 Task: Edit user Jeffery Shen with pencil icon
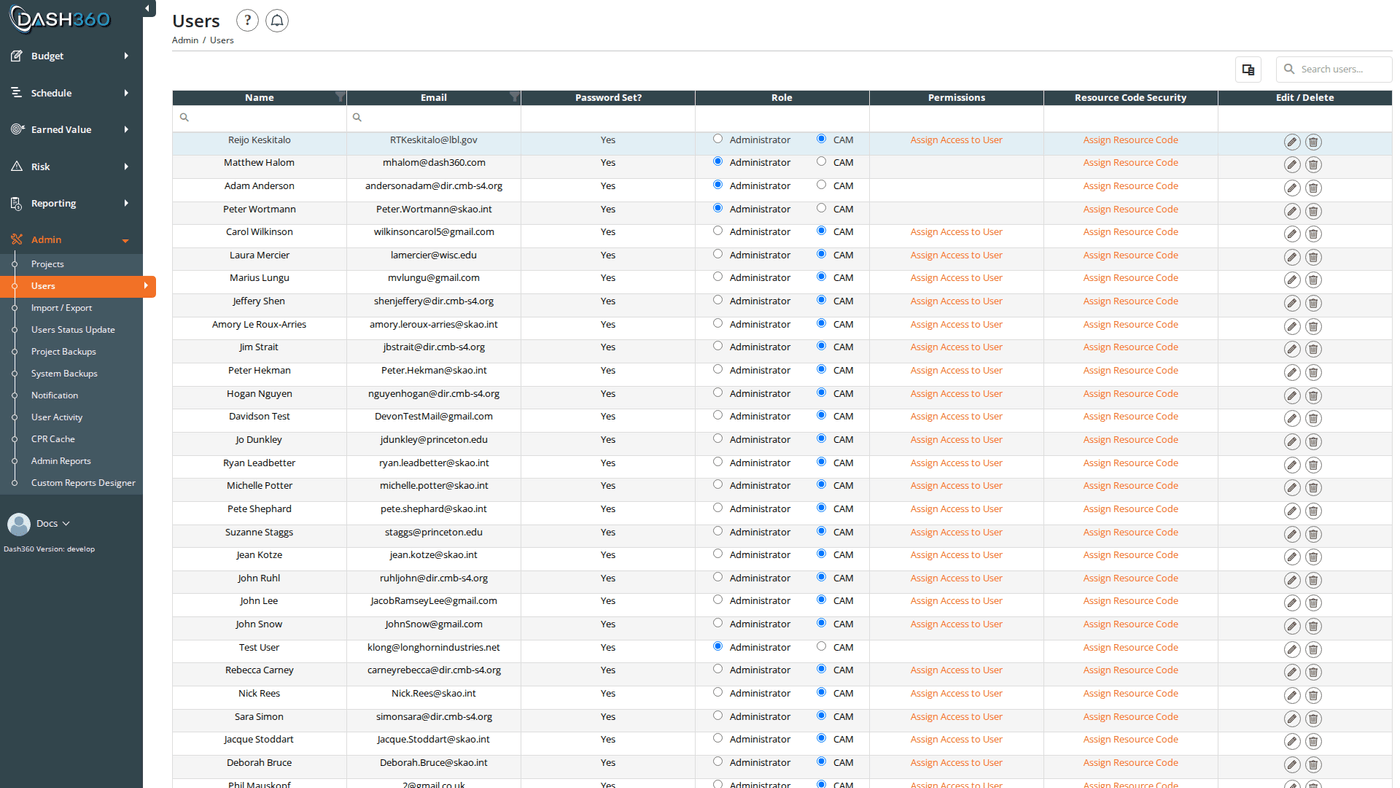pyautogui.click(x=1292, y=303)
